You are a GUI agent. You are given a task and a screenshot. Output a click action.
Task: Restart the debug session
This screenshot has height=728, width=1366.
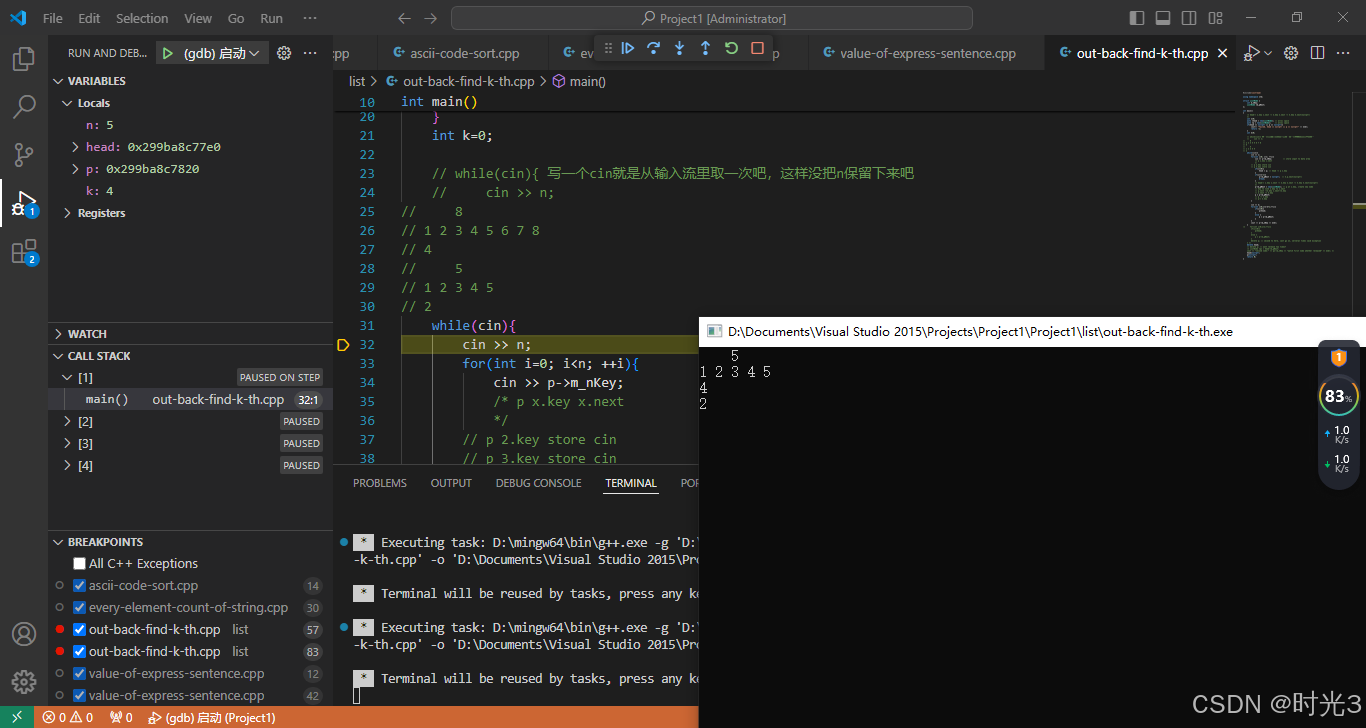tap(732, 48)
